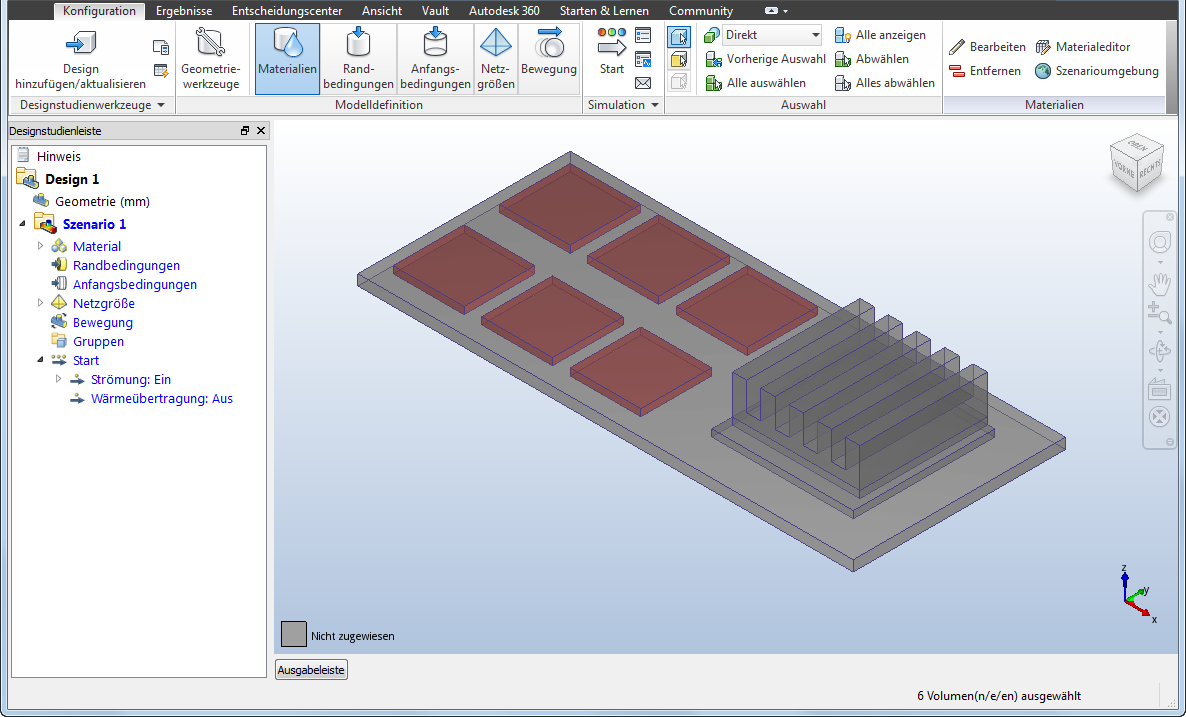The image size is (1186, 717).
Task: Click Vorherige Auswahl icon
Action: (x=713, y=59)
